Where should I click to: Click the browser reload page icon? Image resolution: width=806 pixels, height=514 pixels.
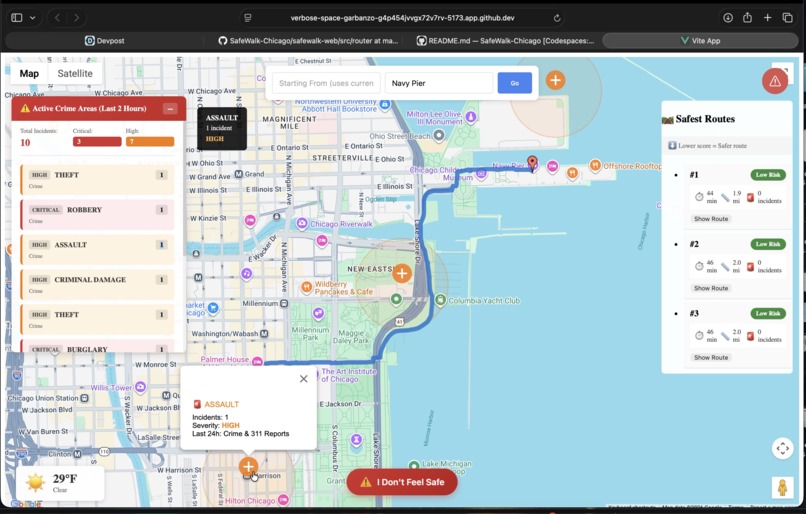click(557, 18)
